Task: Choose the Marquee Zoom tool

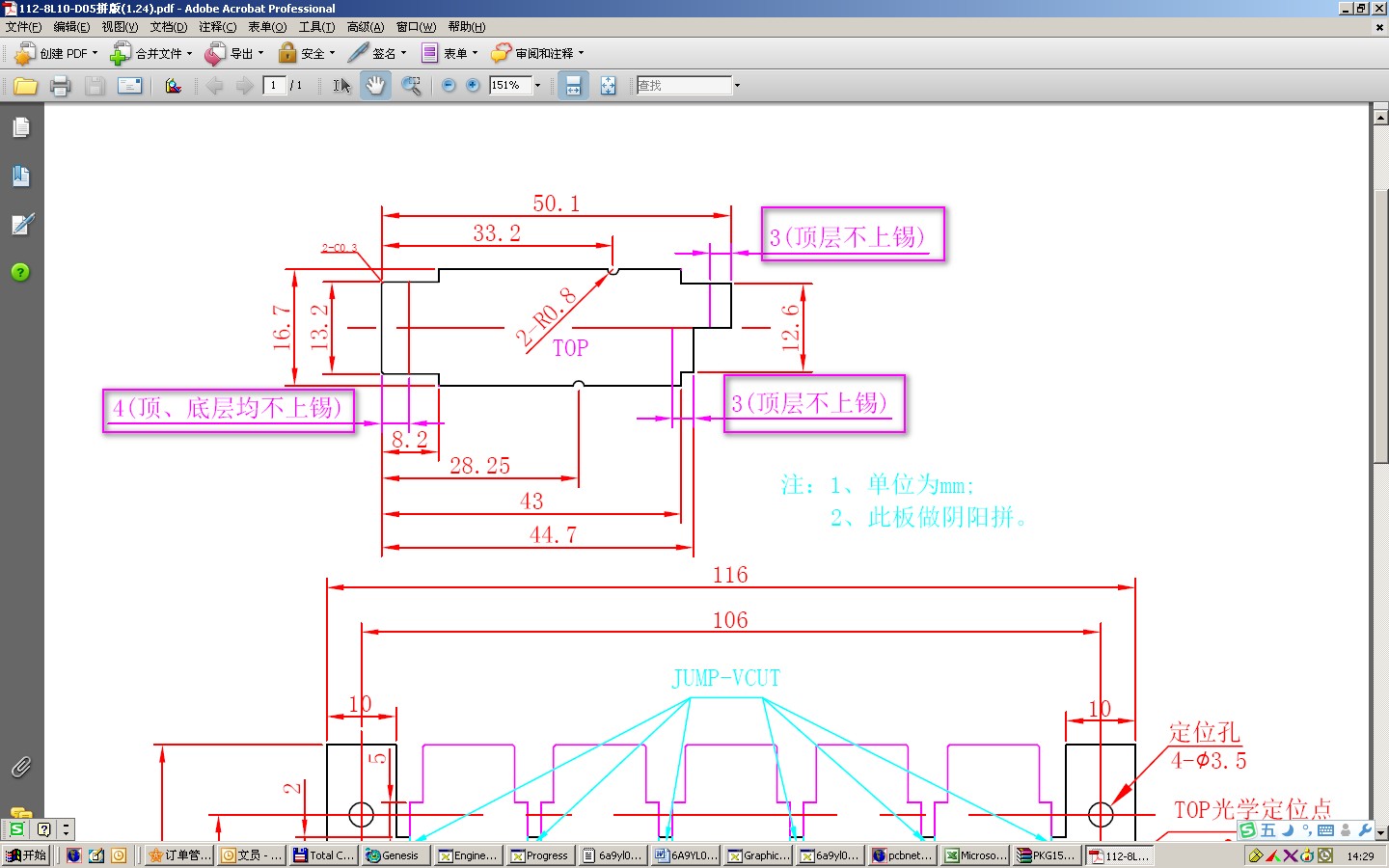Action: (x=411, y=86)
